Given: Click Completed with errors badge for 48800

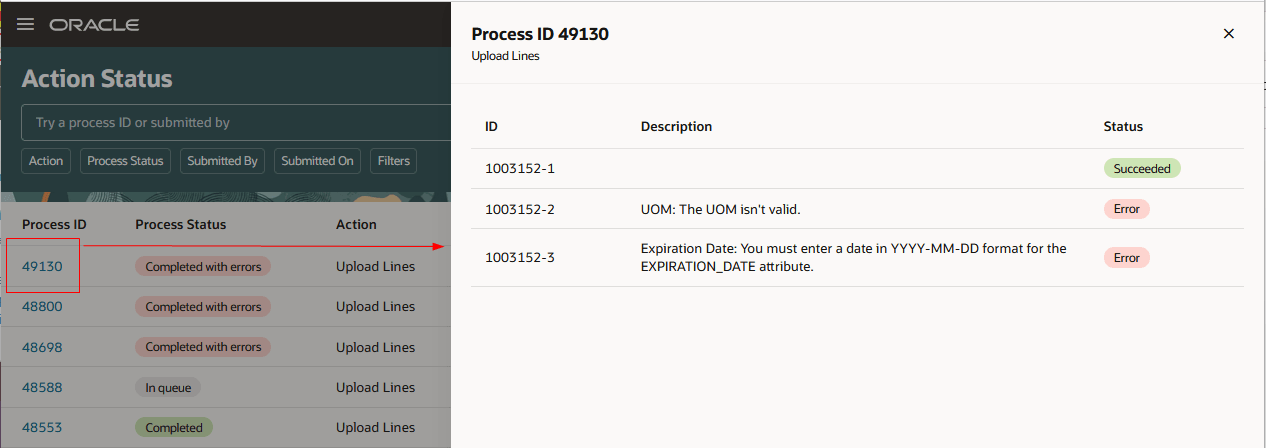Looking at the screenshot, I should 203,307.
